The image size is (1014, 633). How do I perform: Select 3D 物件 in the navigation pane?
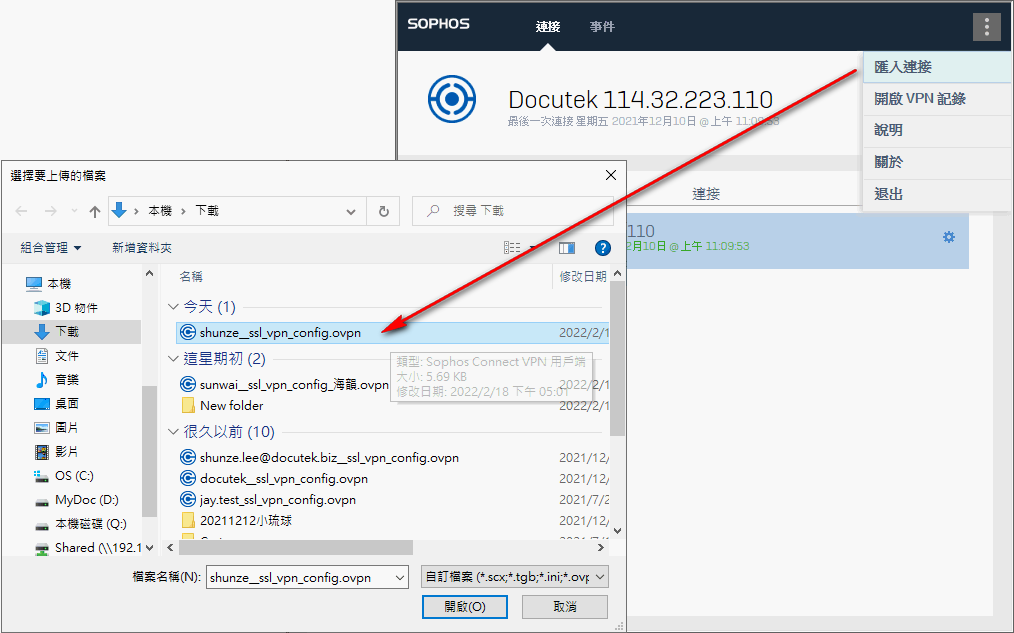pos(76,308)
